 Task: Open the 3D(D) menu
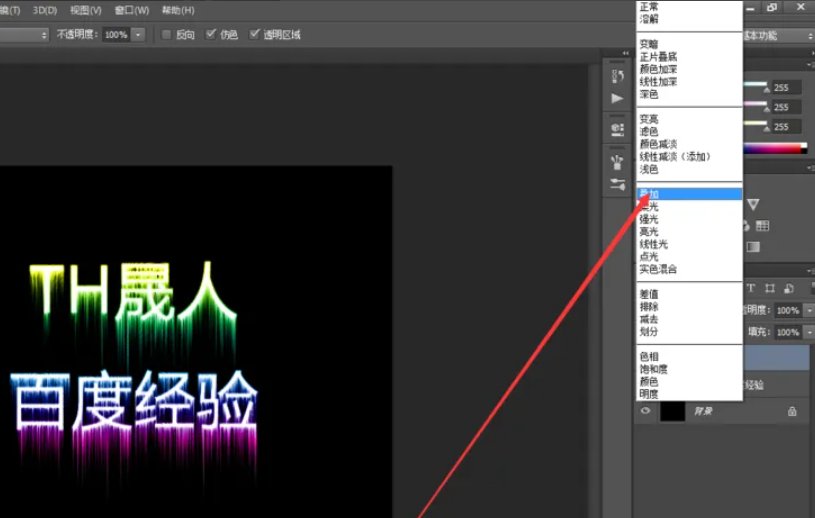click(x=45, y=10)
